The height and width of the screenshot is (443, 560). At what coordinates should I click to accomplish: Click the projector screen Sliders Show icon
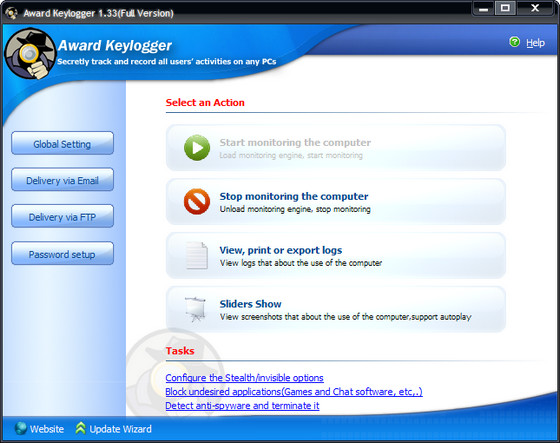(195, 309)
